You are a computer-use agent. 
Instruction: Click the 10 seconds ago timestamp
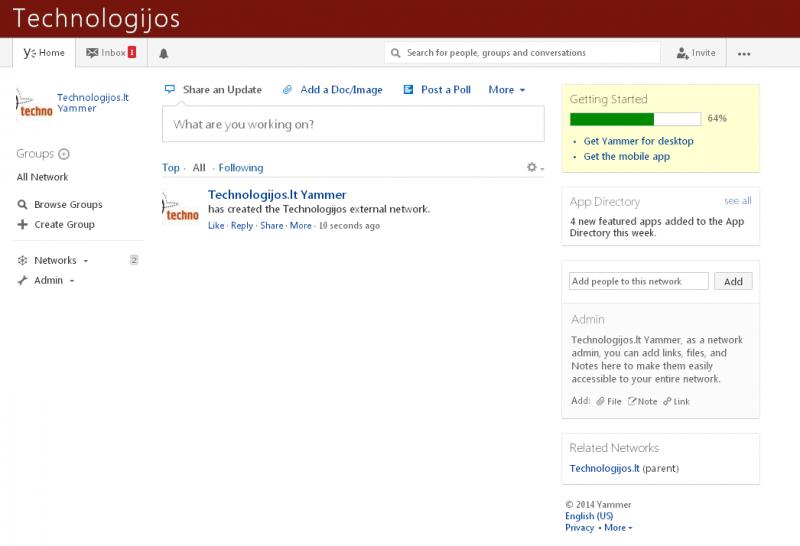point(349,226)
